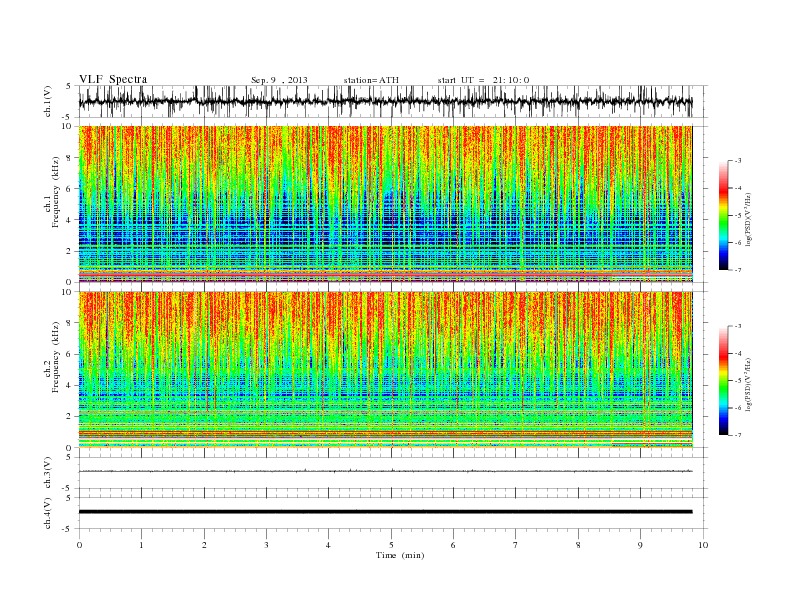Click the ch.1 waveform trace panel
Screen dimensions: 792x612
pyautogui.click(x=393, y=101)
